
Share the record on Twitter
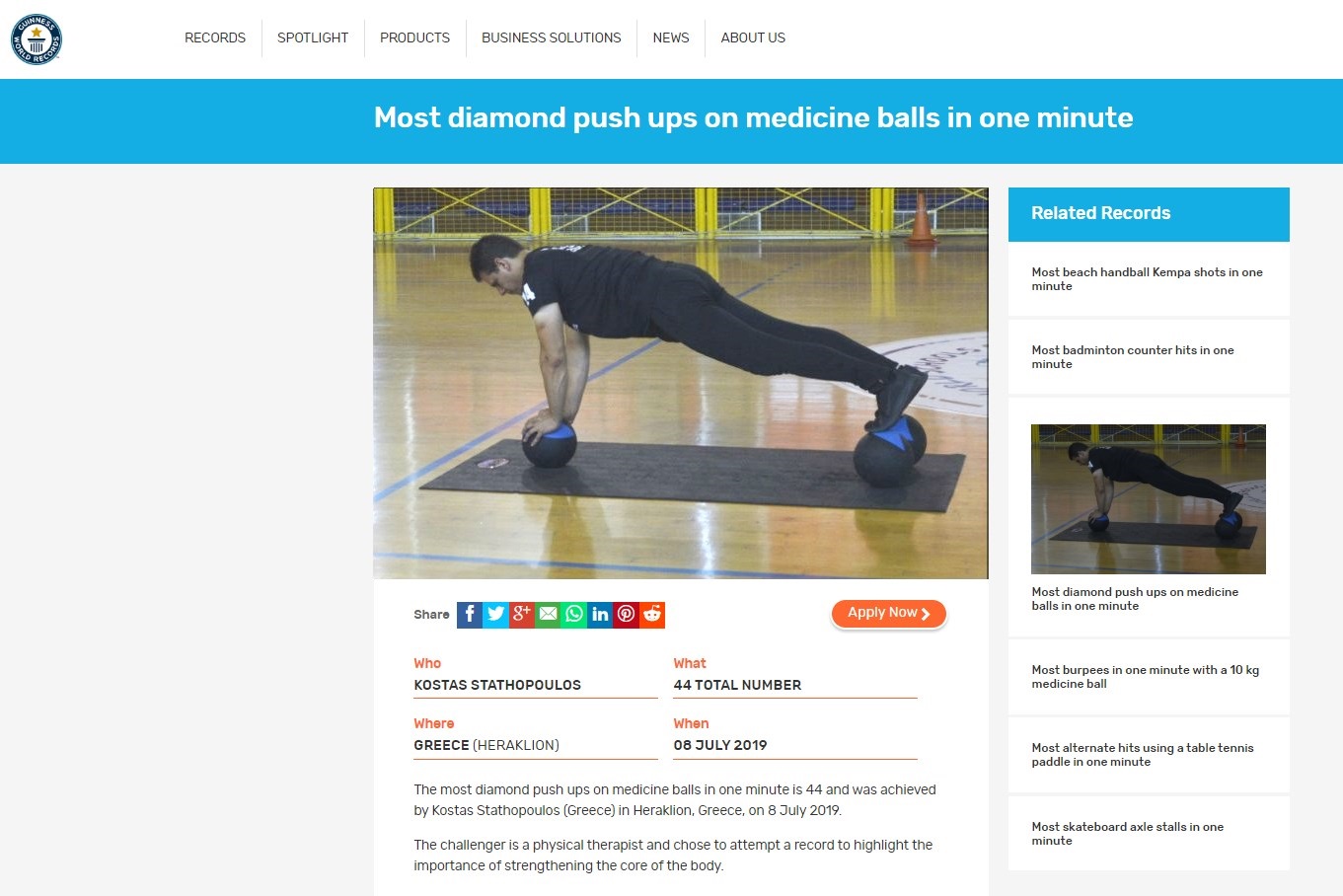click(495, 614)
